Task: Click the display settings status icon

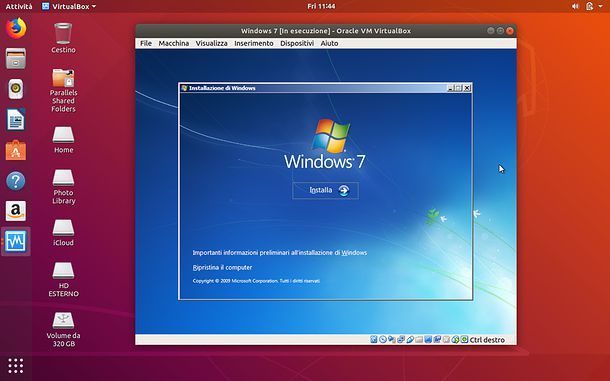Action: click(x=428, y=340)
